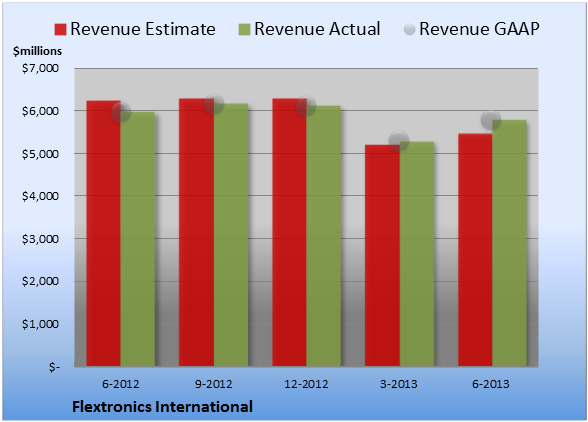Image resolution: width=588 pixels, height=422 pixels.
Task: Click the 6-2013 quarter label
Action: coord(491,384)
